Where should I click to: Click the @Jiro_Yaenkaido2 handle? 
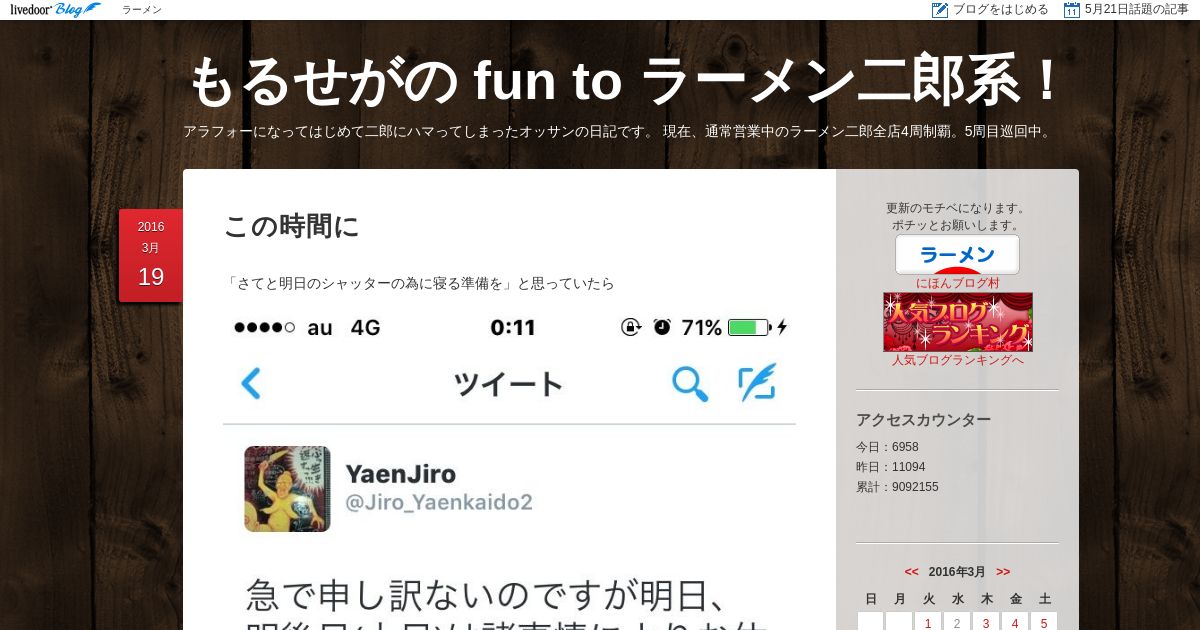tap(439, 502)
